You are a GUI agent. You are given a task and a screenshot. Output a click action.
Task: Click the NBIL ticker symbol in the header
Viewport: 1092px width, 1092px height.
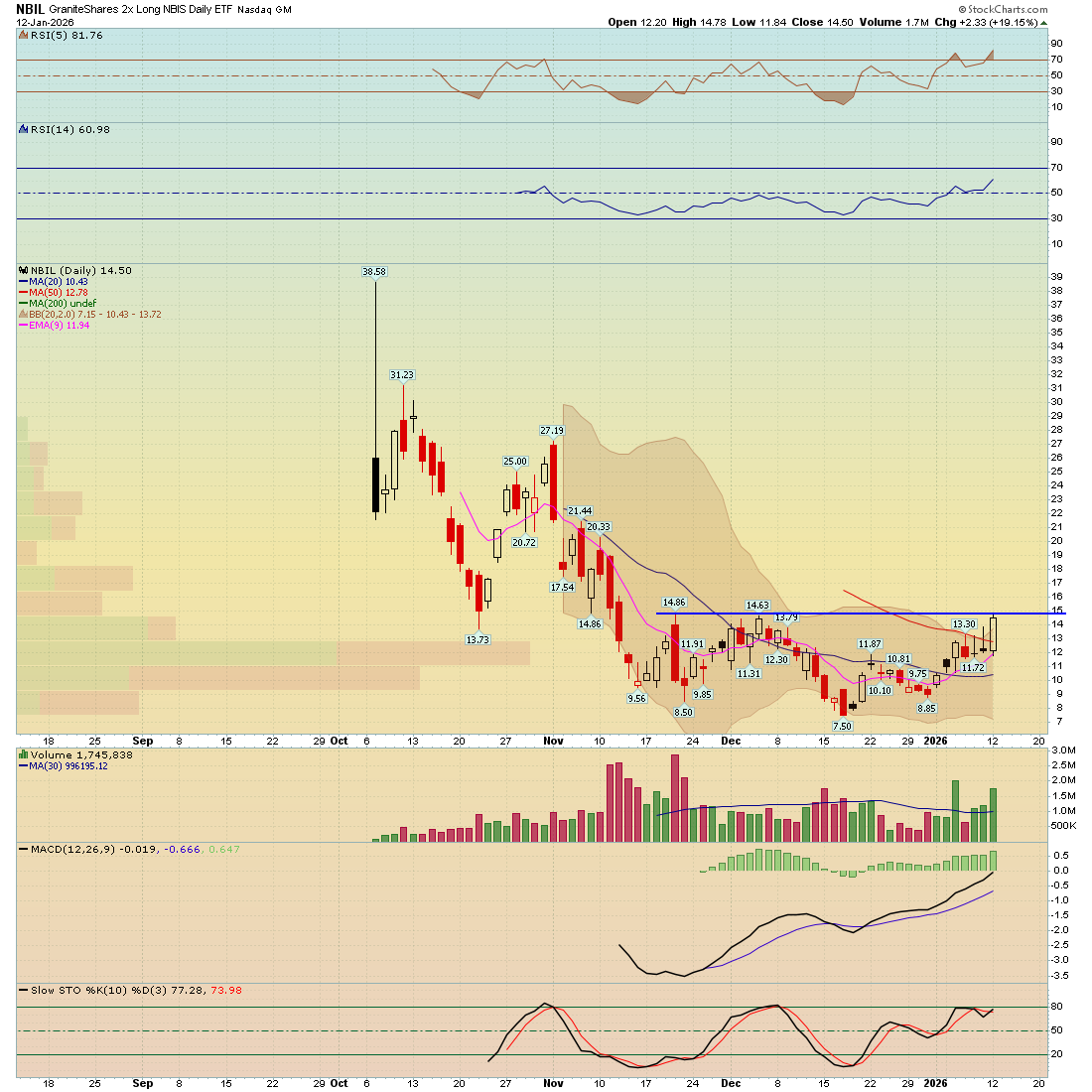click(x=30, y=9)
